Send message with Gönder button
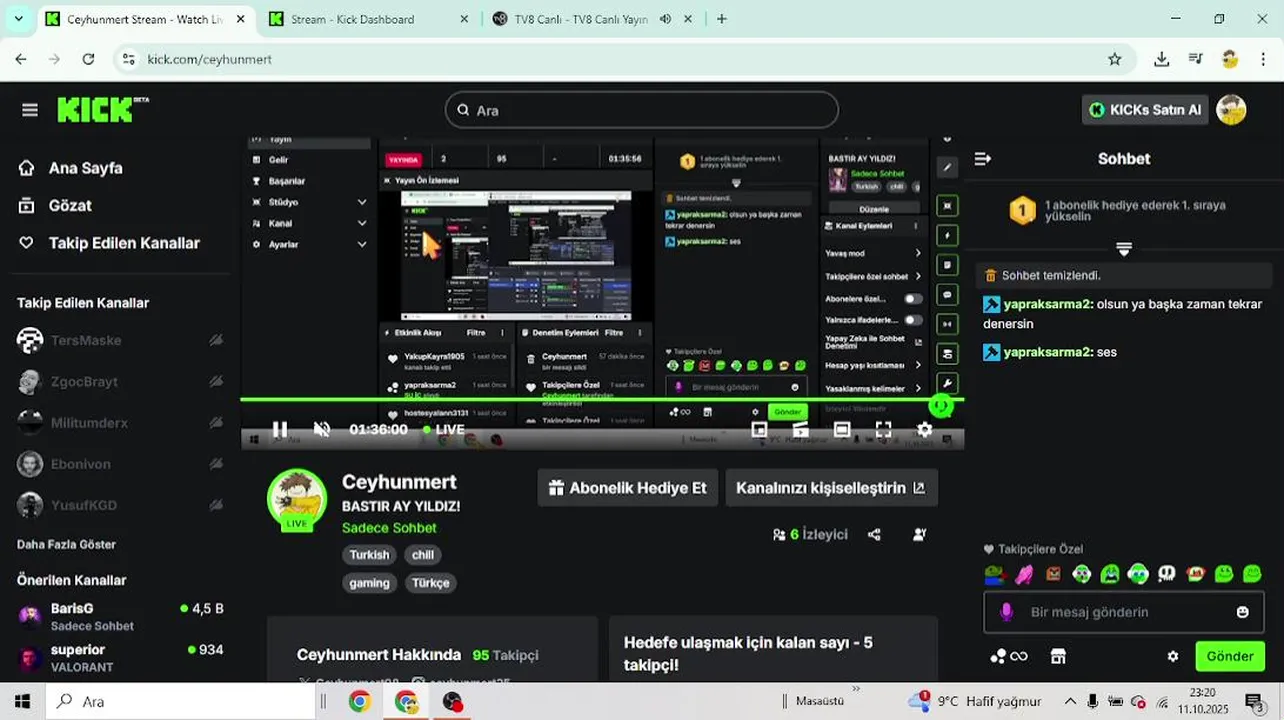 point(1230,656)
